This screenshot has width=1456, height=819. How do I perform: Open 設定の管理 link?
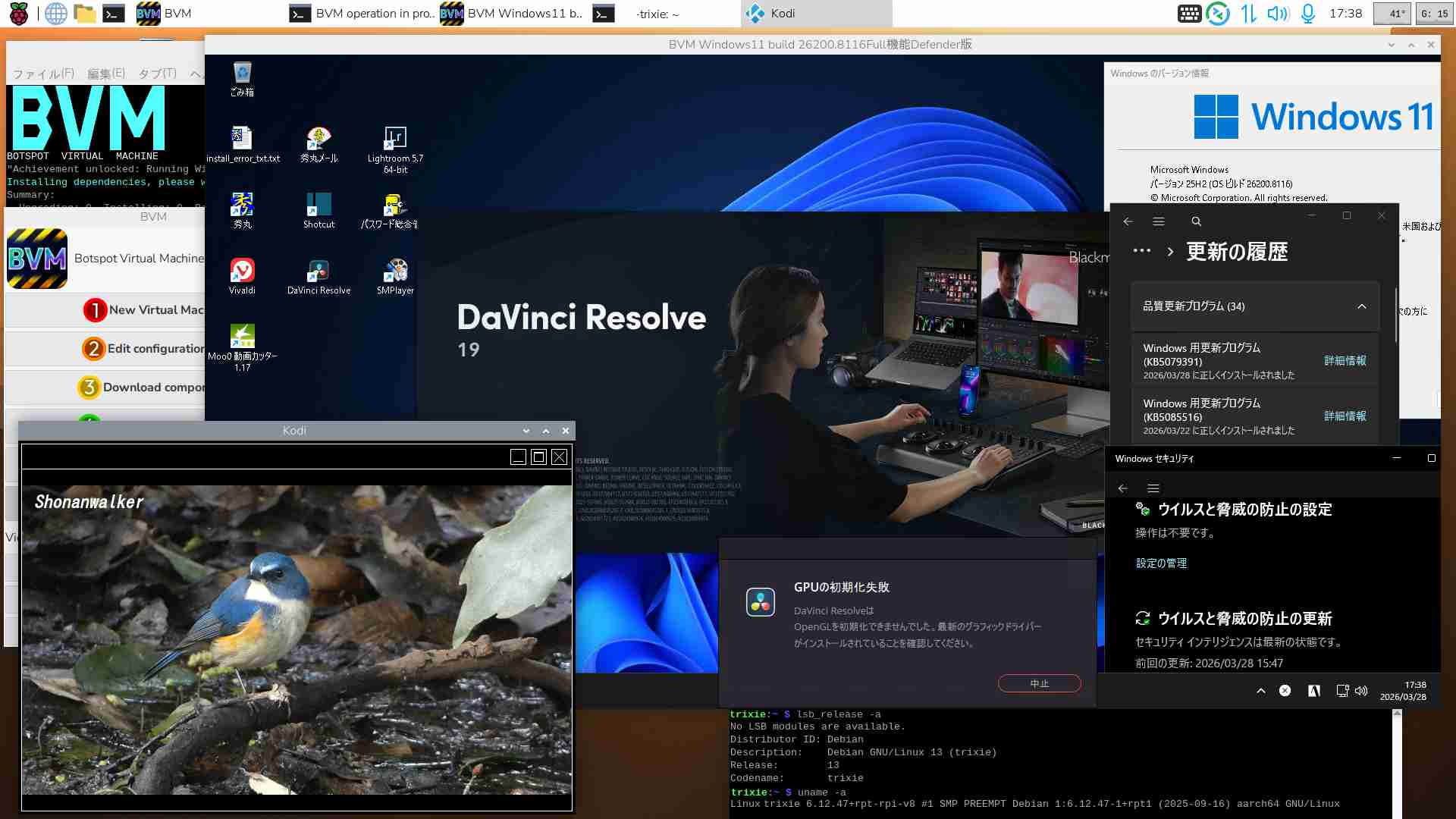[x=1161, y=563]
